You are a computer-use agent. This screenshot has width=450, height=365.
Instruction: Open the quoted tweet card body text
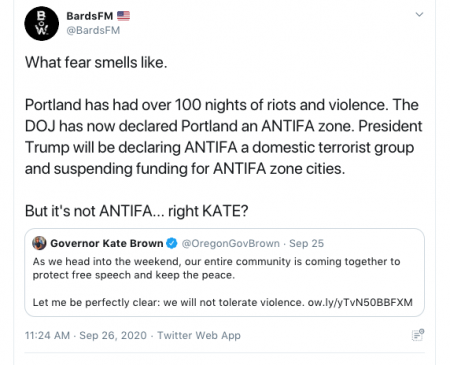click(223, 282)
